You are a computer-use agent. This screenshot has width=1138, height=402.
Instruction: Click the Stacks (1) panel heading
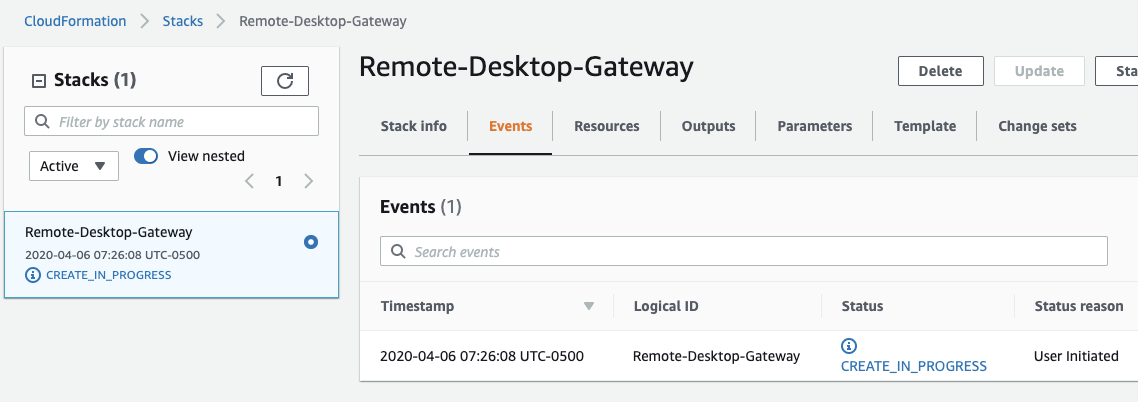tap(95, 80)
